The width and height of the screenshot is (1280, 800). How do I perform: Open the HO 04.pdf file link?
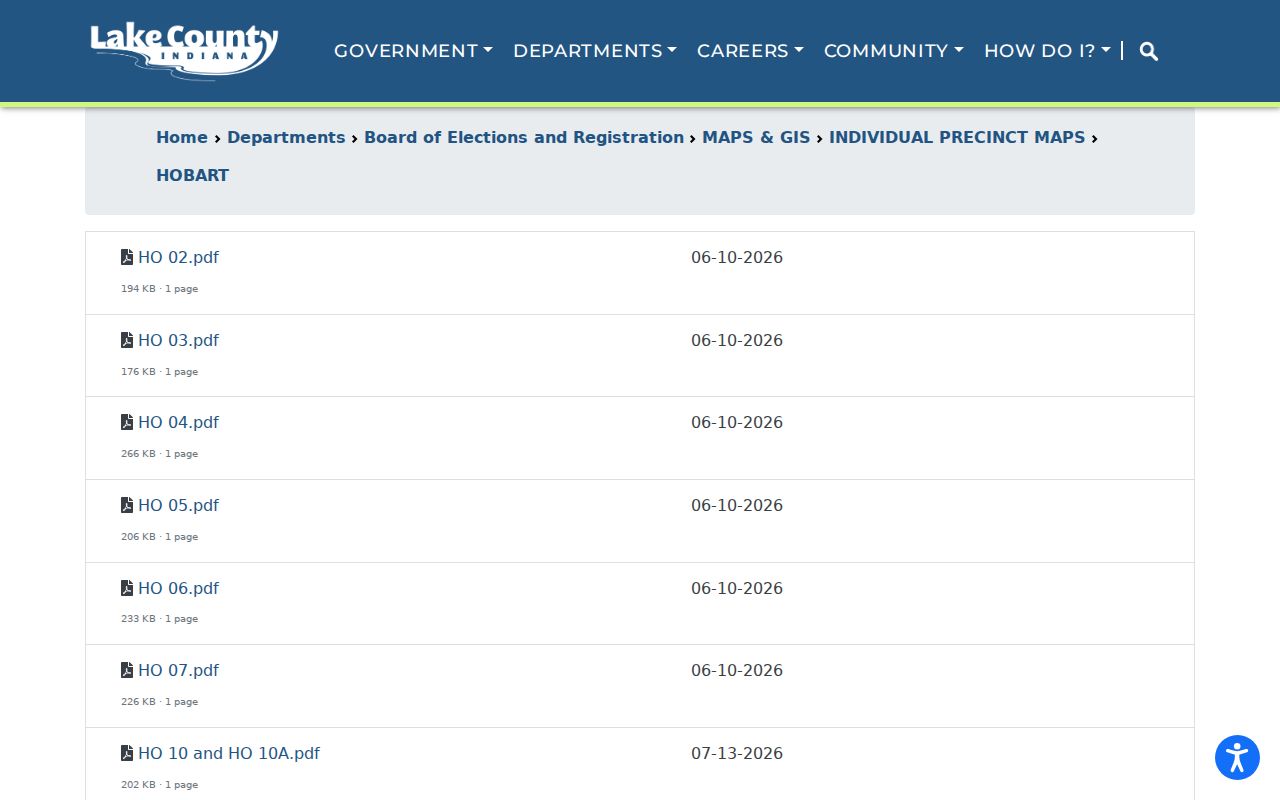[x=178, y=422]
